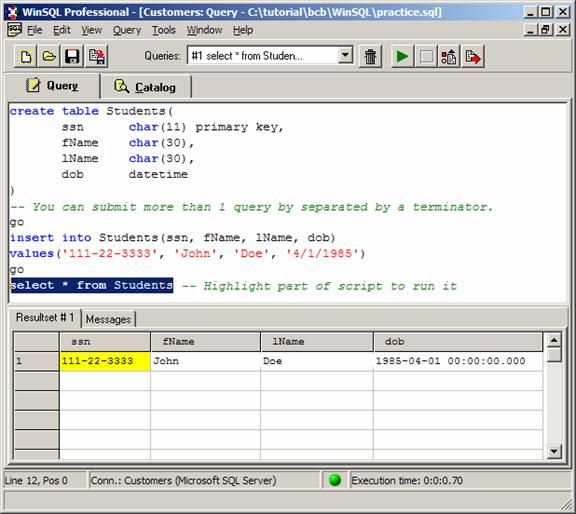
Task: Click the Queries combo box showing '#1 select * from Studen...'
Action: point(270,55)
